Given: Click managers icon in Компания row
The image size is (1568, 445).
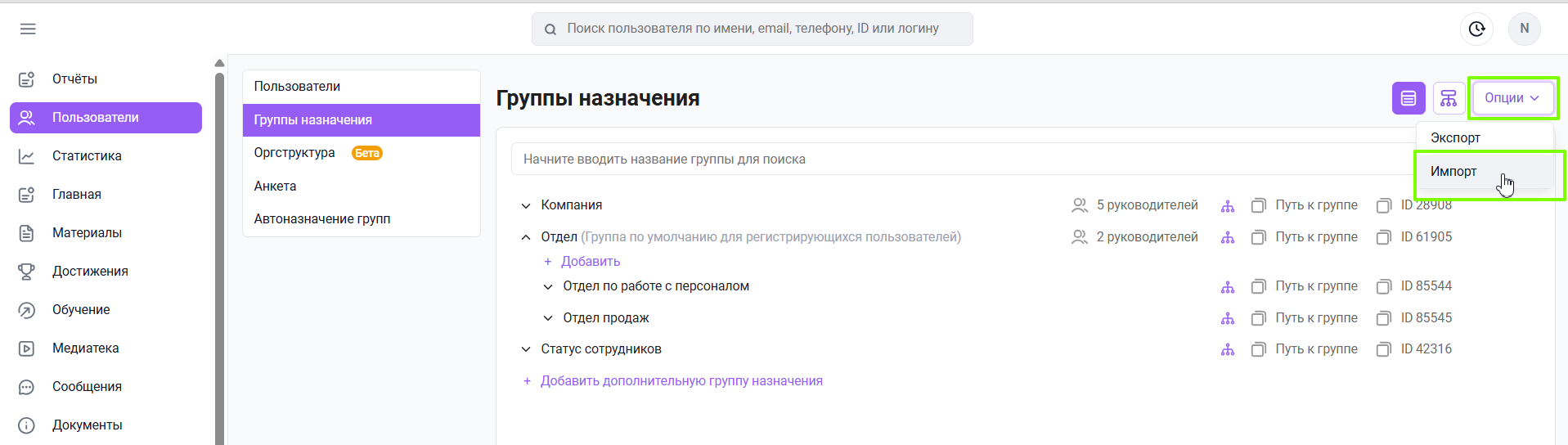Looking at the screenshot, I should [x=1080, y=205].
